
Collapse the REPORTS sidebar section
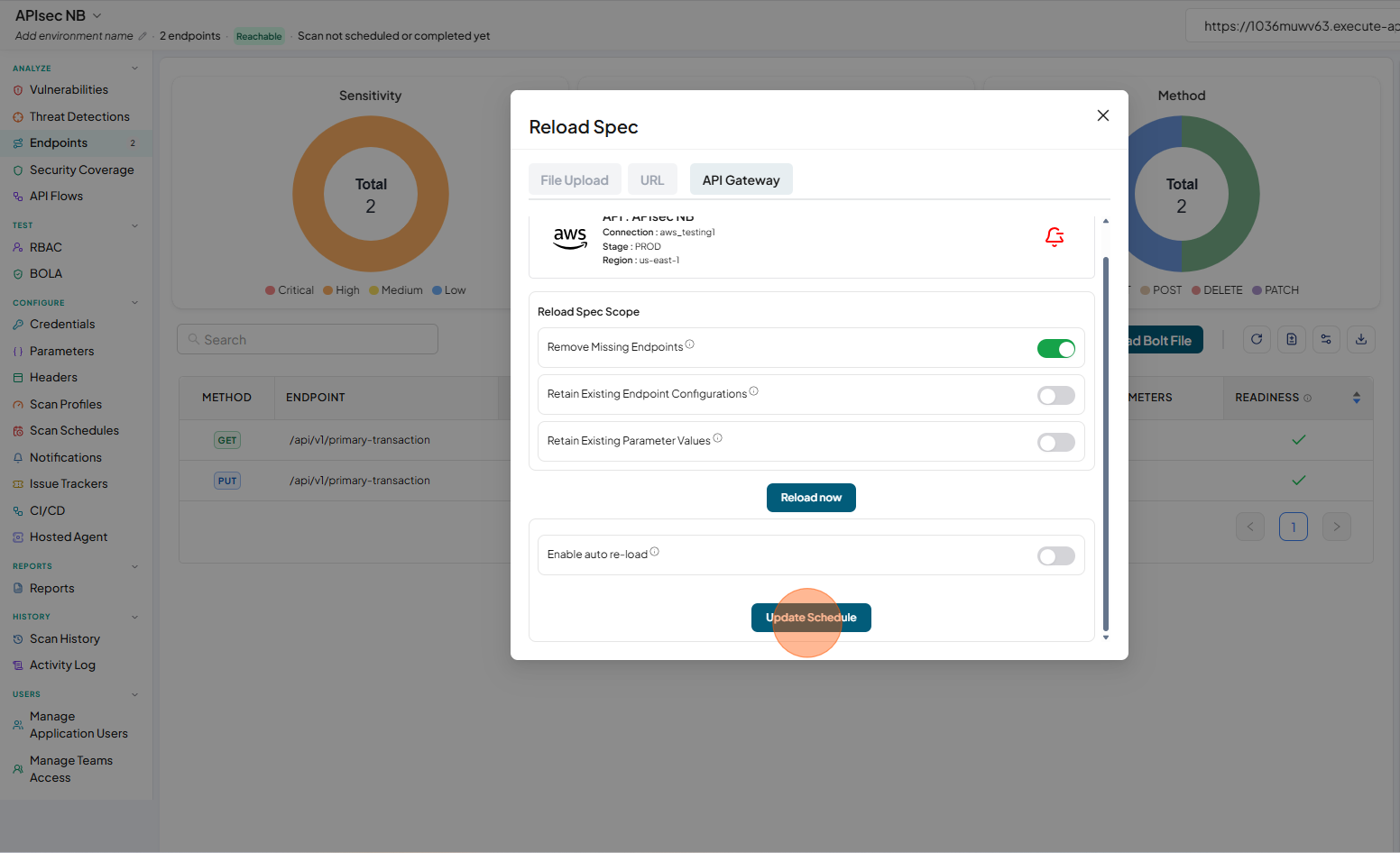click(135, 566)
